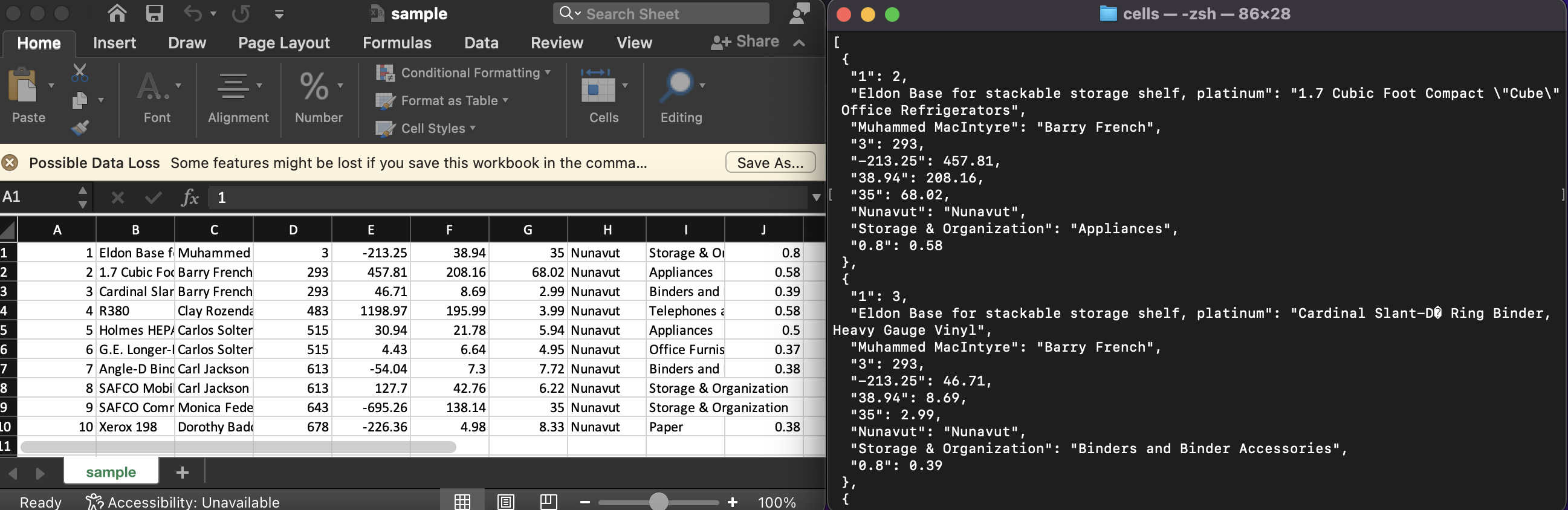This screenshot has height=510, width=1568.
Task: Click the Cut scissors icon
Action: tap(80, 73)
